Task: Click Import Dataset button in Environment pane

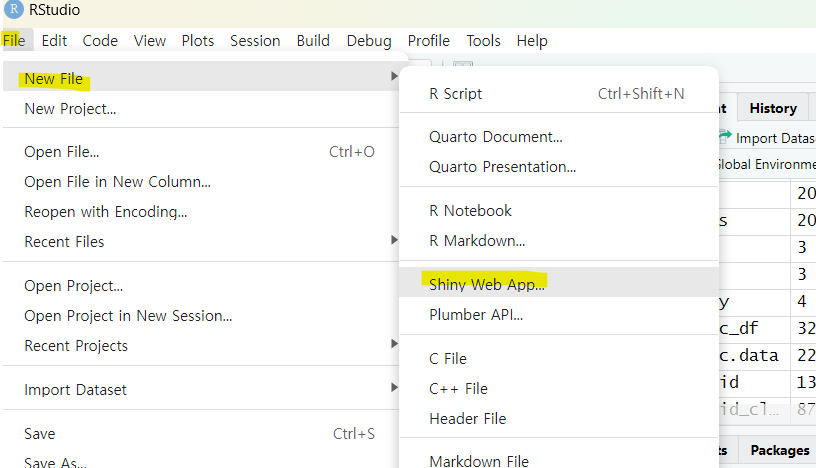Action: click(768, 138)
